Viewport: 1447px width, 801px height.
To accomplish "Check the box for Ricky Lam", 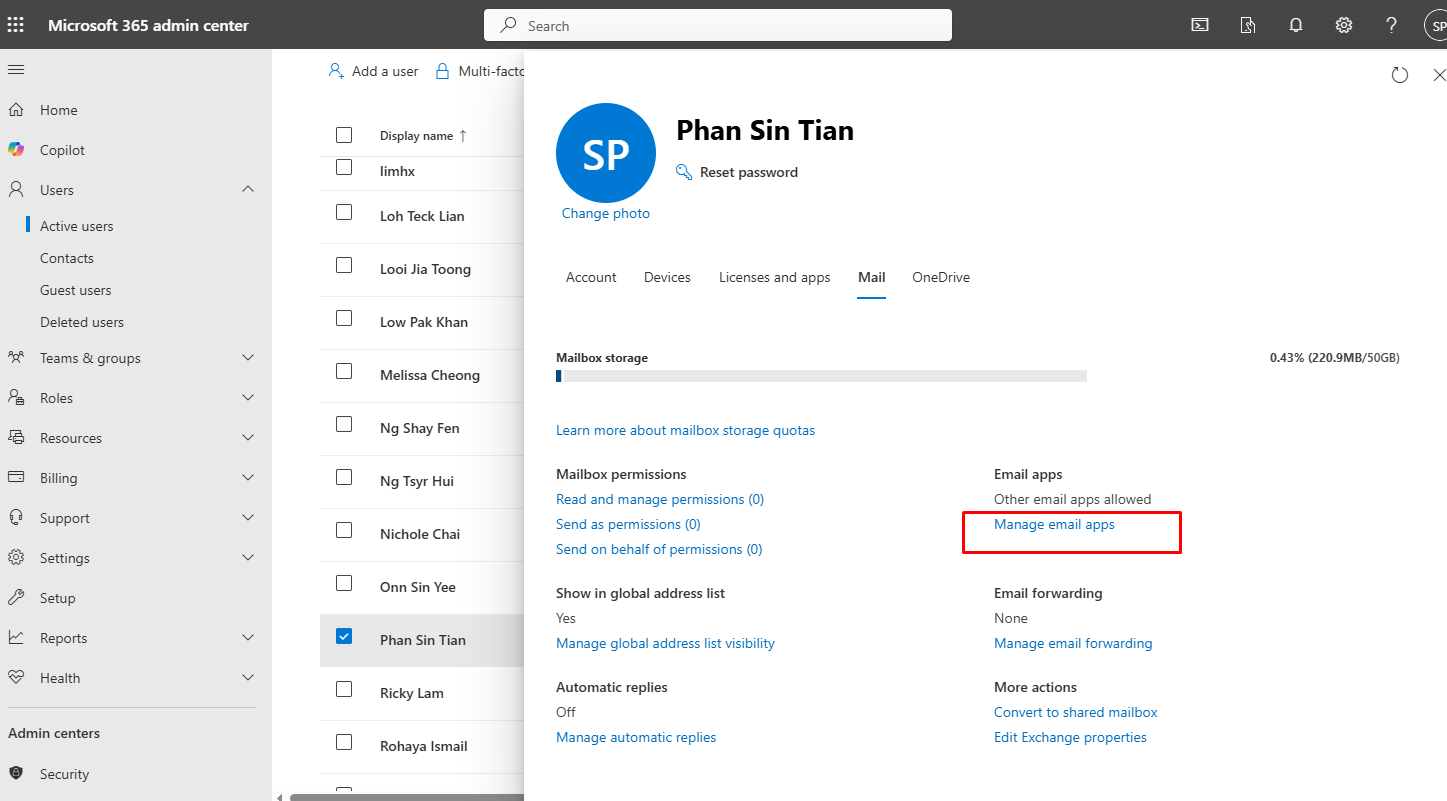I will tap(344, 689).
